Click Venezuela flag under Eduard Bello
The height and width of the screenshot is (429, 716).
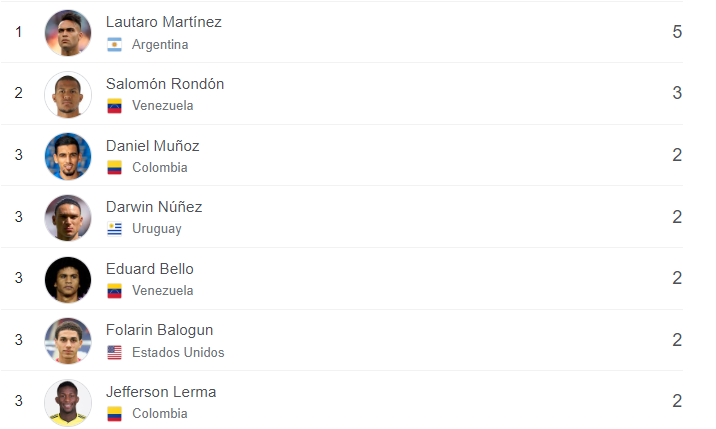tap(114, 291)
